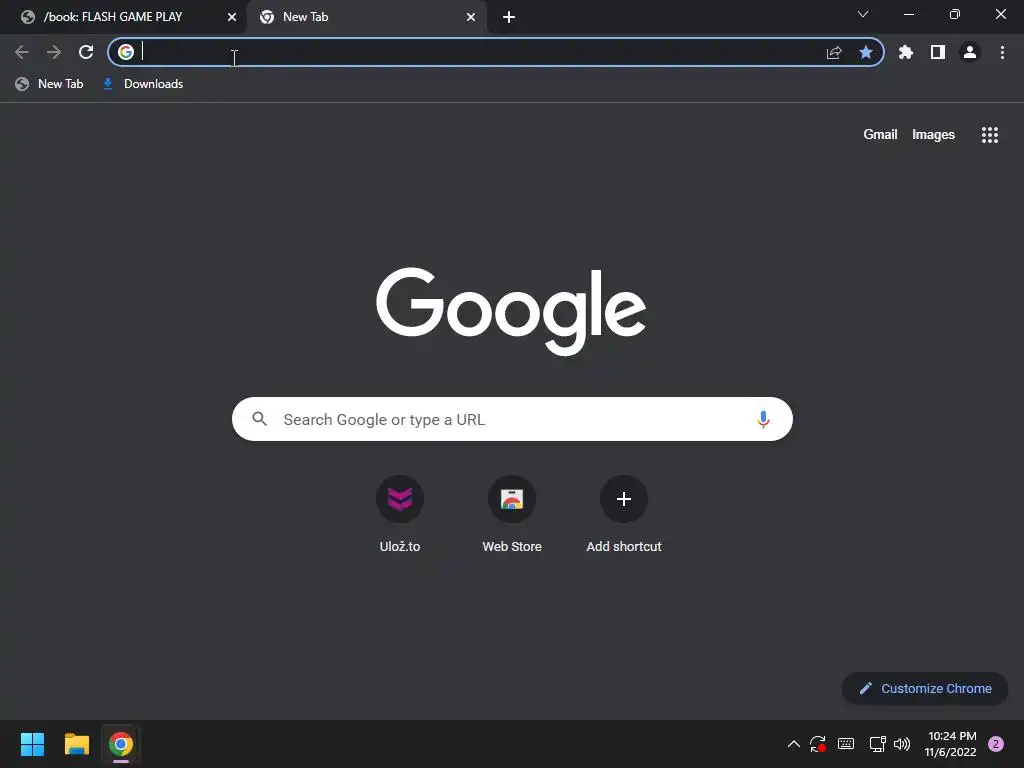Open the clock showing 10:24 PM
The height and width of the screenshot is (768, 1024).
(x=951, y=744)
